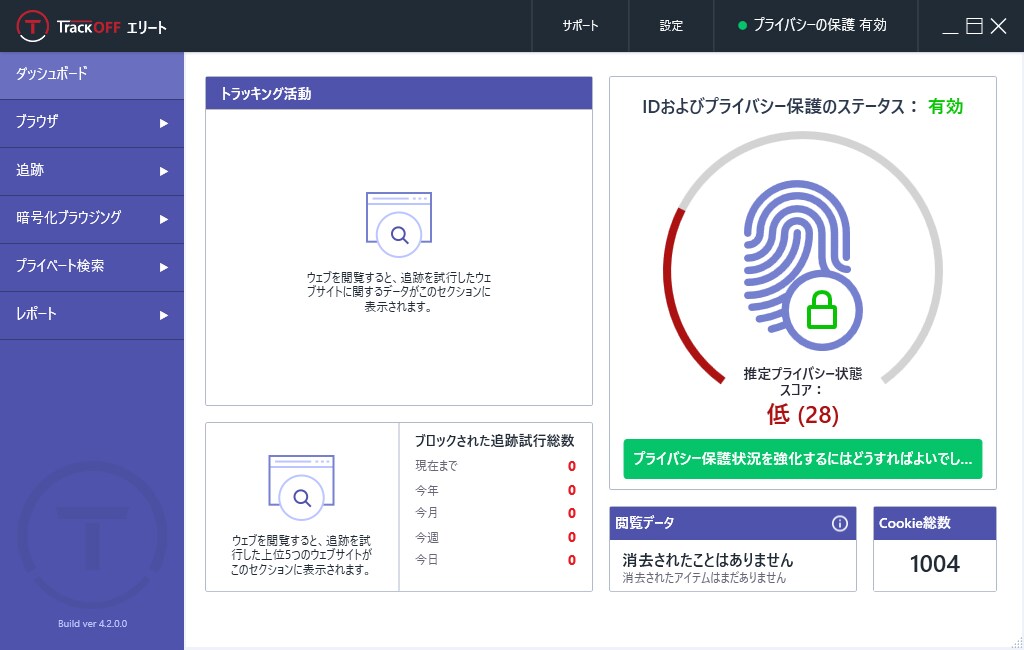Click the IDおよびプライバシー保護のステータス title
This screenshot has width=1024, height=650.
780,106
